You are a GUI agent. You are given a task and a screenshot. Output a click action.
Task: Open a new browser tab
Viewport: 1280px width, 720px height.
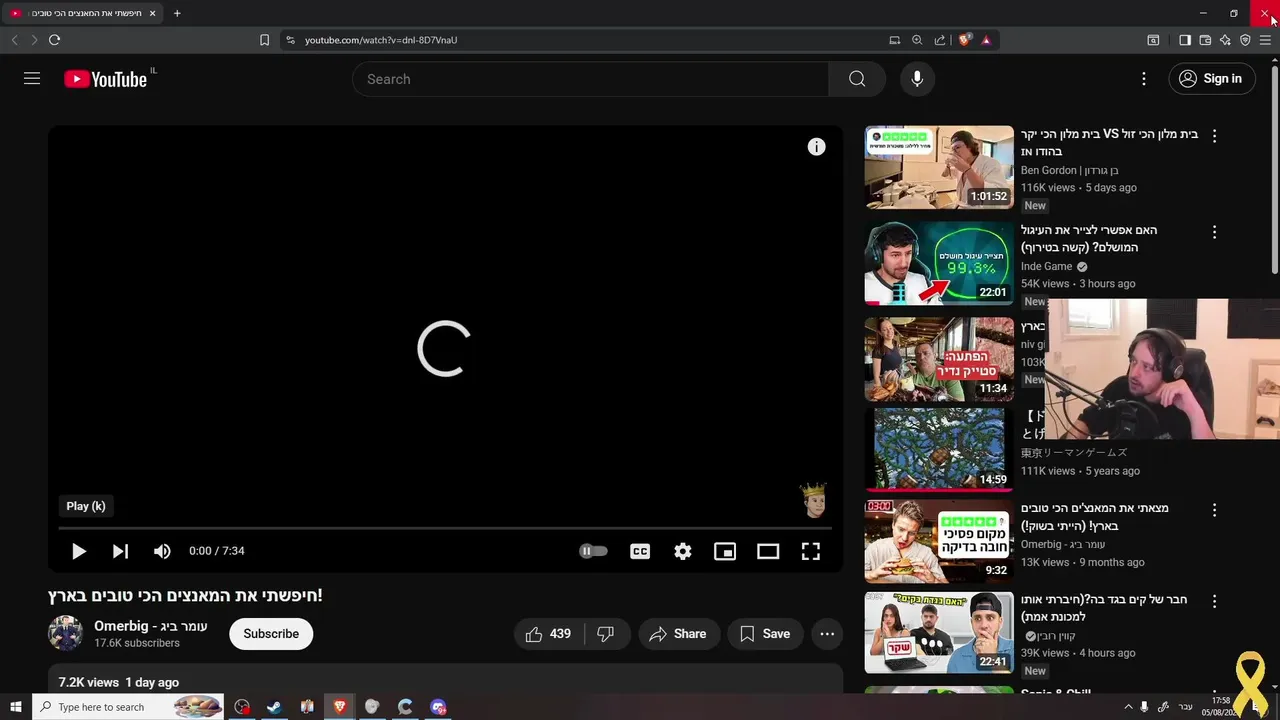click(x=177, y=13)
